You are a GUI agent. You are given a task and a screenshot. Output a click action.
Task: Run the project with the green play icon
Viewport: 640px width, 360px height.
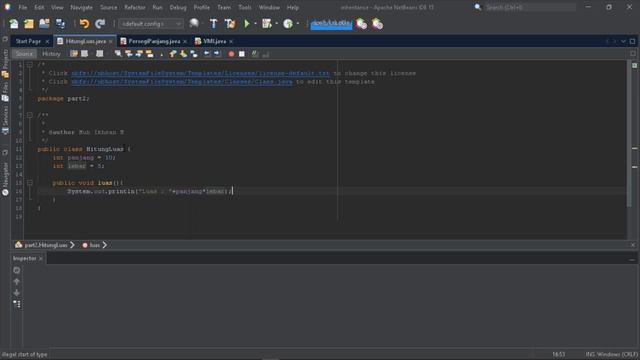(x=247, y=24)
